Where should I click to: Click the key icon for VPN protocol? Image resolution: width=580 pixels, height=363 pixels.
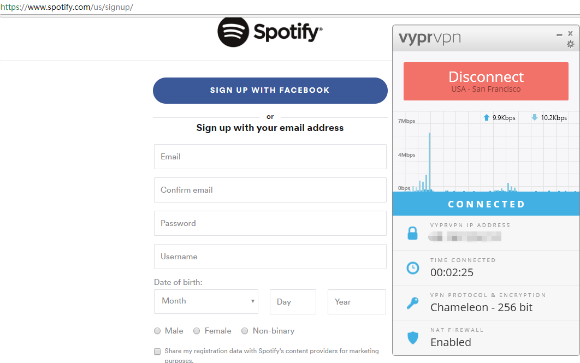pos(412,303)
